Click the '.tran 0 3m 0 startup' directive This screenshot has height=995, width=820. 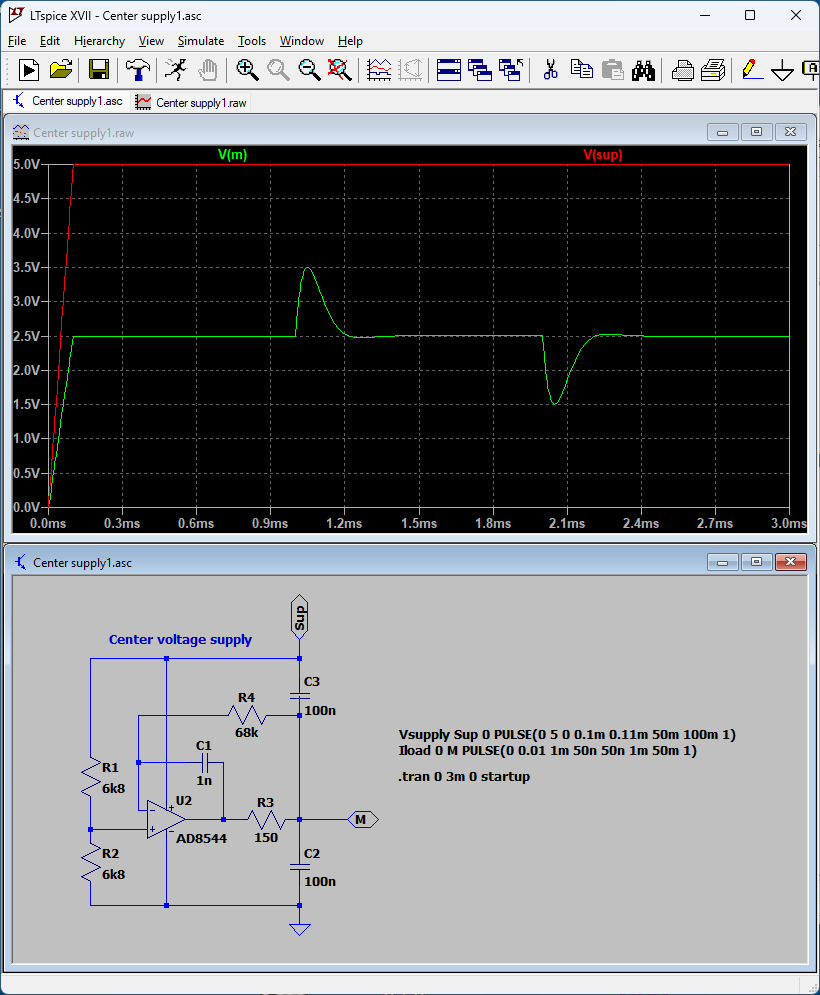464,777
